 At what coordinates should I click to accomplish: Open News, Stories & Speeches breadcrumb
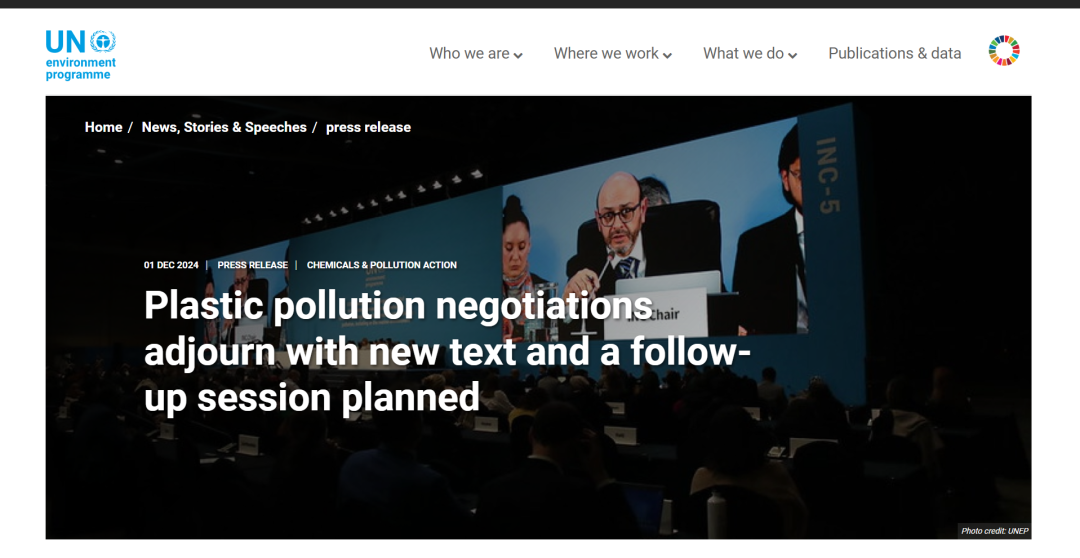[224, 127]
